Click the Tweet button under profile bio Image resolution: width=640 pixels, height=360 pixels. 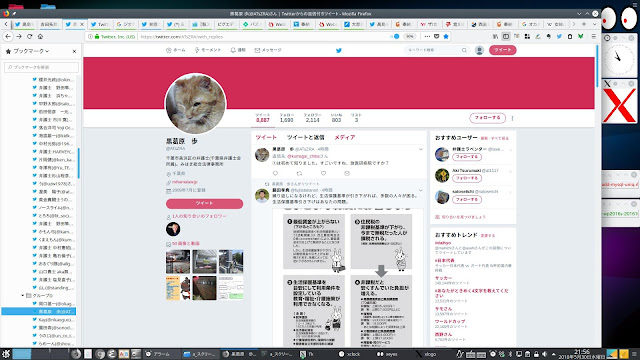204,203
